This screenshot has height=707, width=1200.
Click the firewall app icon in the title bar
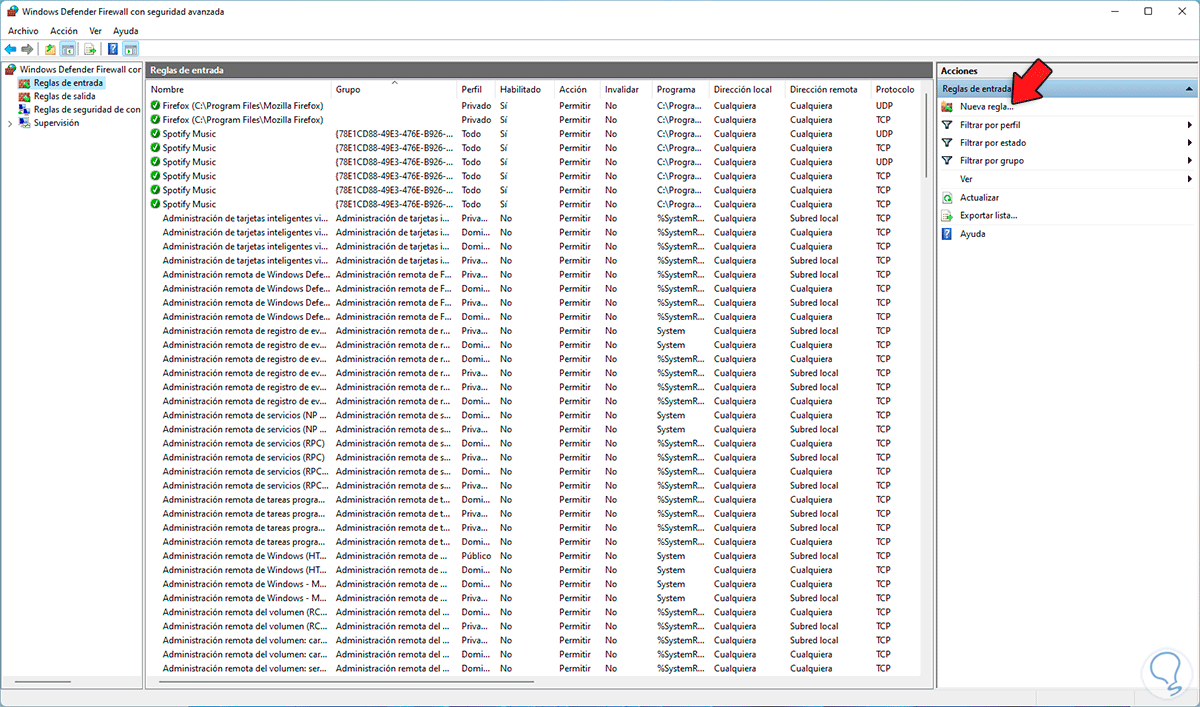[13, 11]
